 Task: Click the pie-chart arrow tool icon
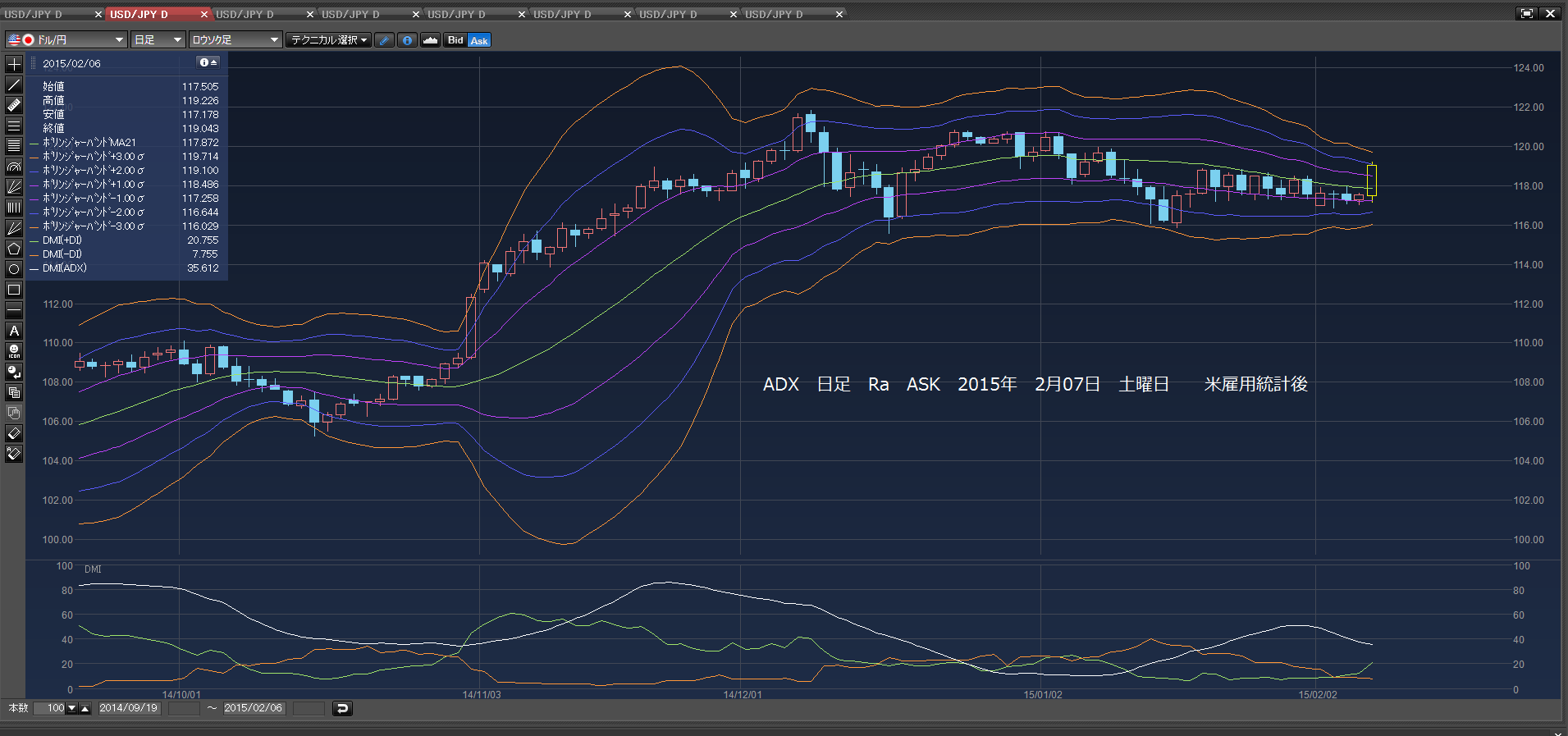[14, 372]
